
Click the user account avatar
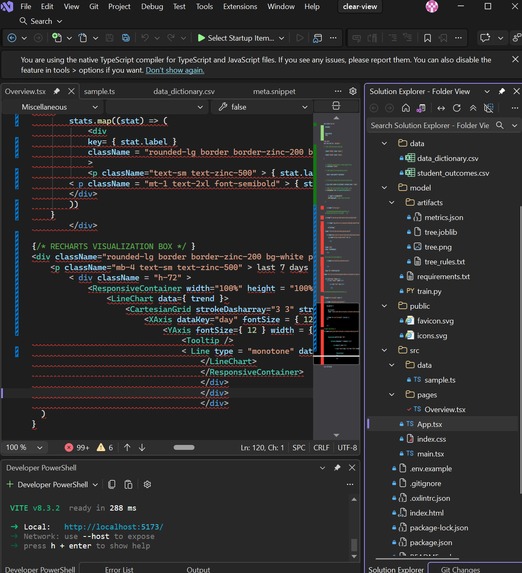pyautogui.click(x=432, y=7)
